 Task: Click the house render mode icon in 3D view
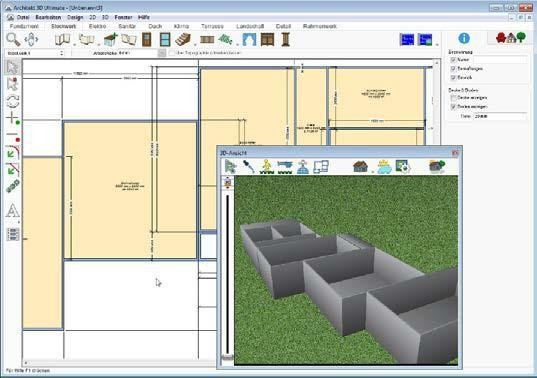(360, 167)
